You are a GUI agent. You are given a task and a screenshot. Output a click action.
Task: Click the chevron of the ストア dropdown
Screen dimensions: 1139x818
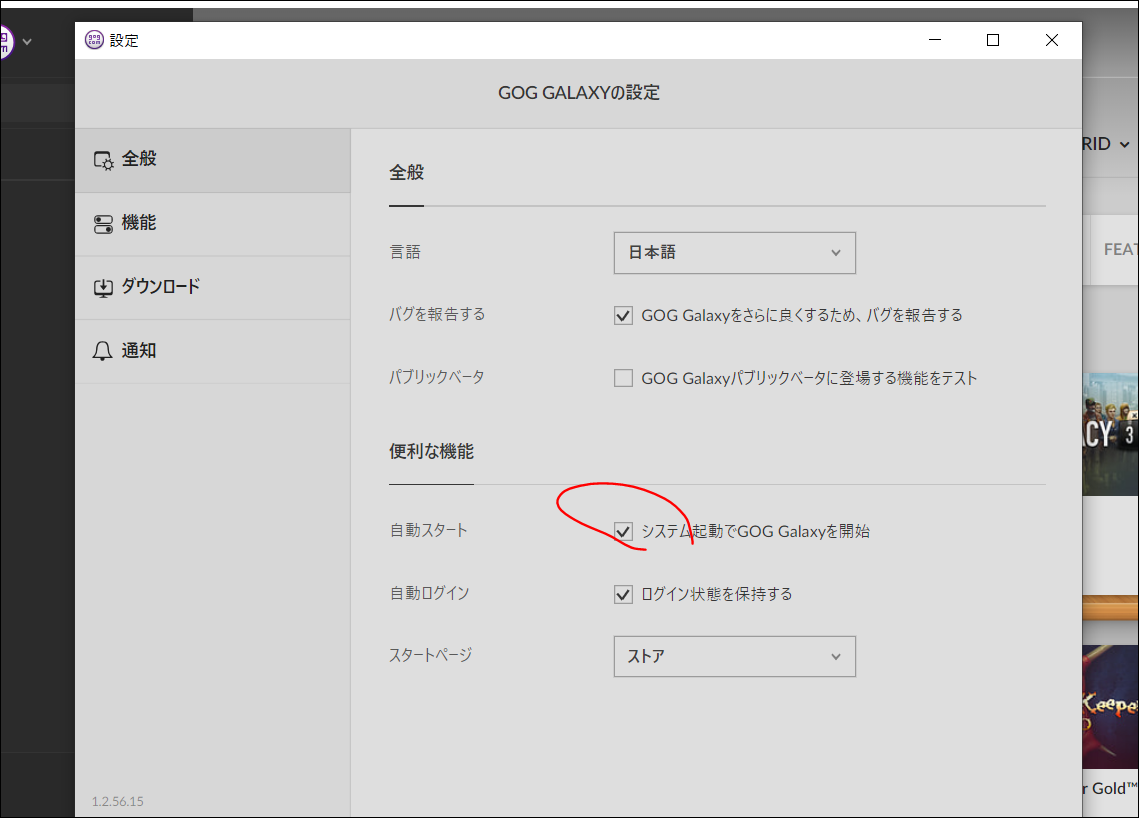click(x=835, y=657)
